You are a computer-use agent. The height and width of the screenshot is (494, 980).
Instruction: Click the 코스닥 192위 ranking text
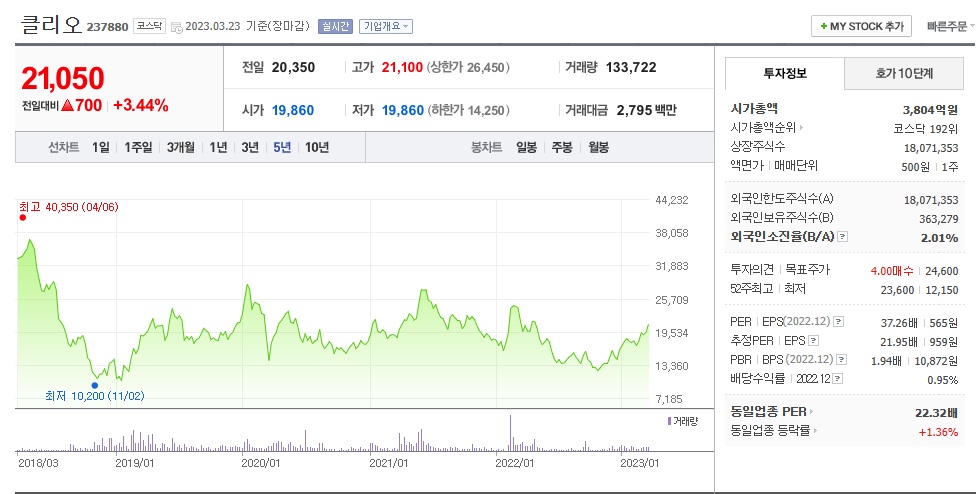point(926,129)
